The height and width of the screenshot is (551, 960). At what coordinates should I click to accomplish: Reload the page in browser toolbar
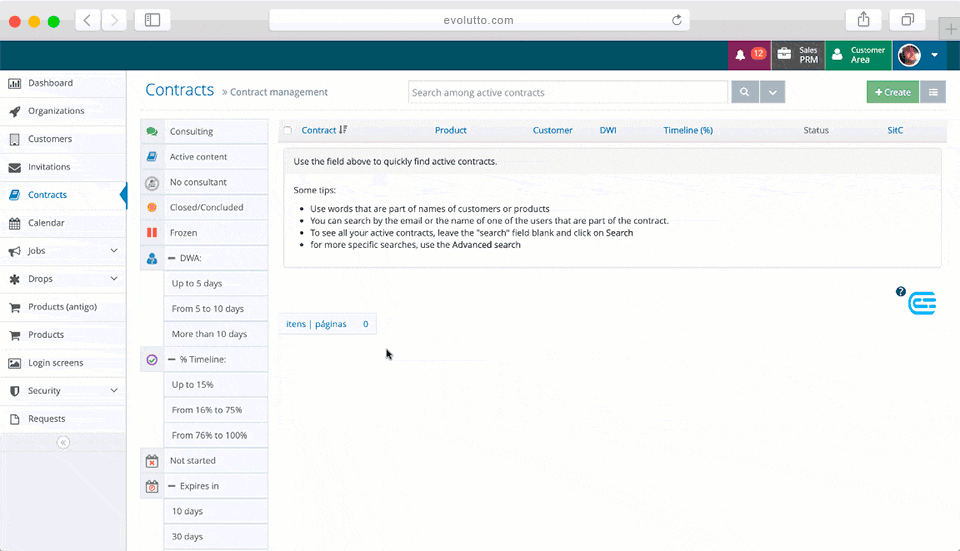(677, 20)
